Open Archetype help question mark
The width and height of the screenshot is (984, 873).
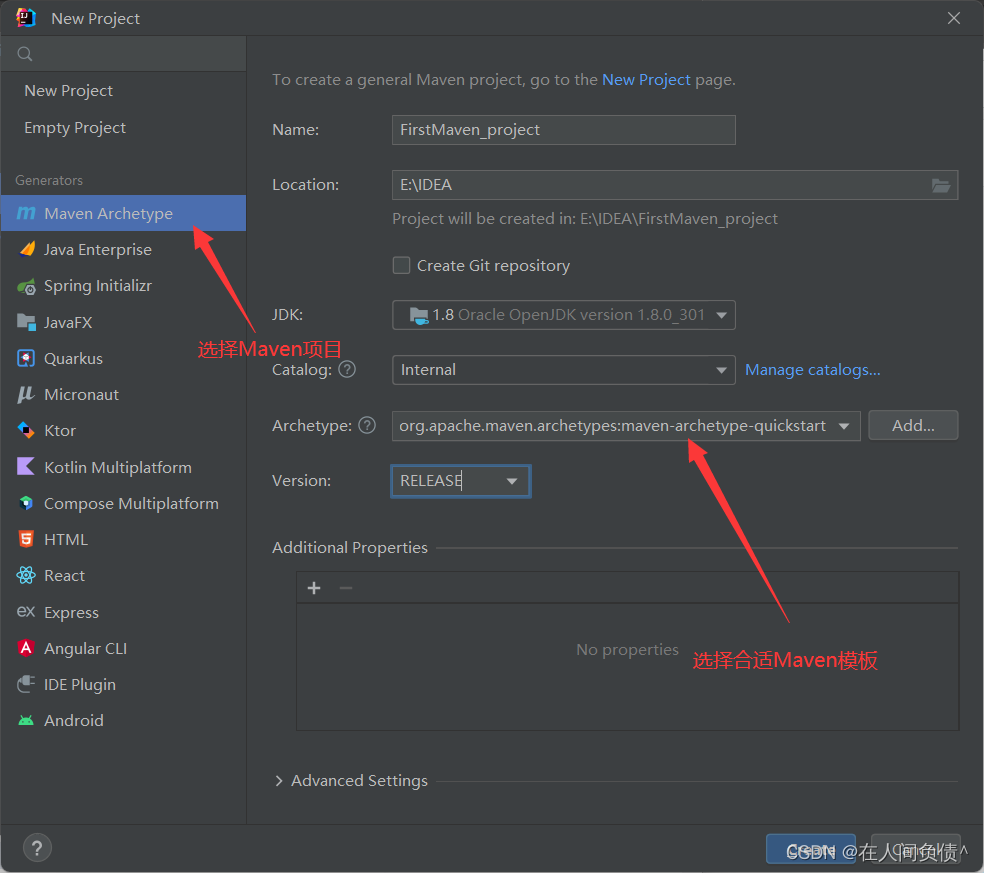367,426
